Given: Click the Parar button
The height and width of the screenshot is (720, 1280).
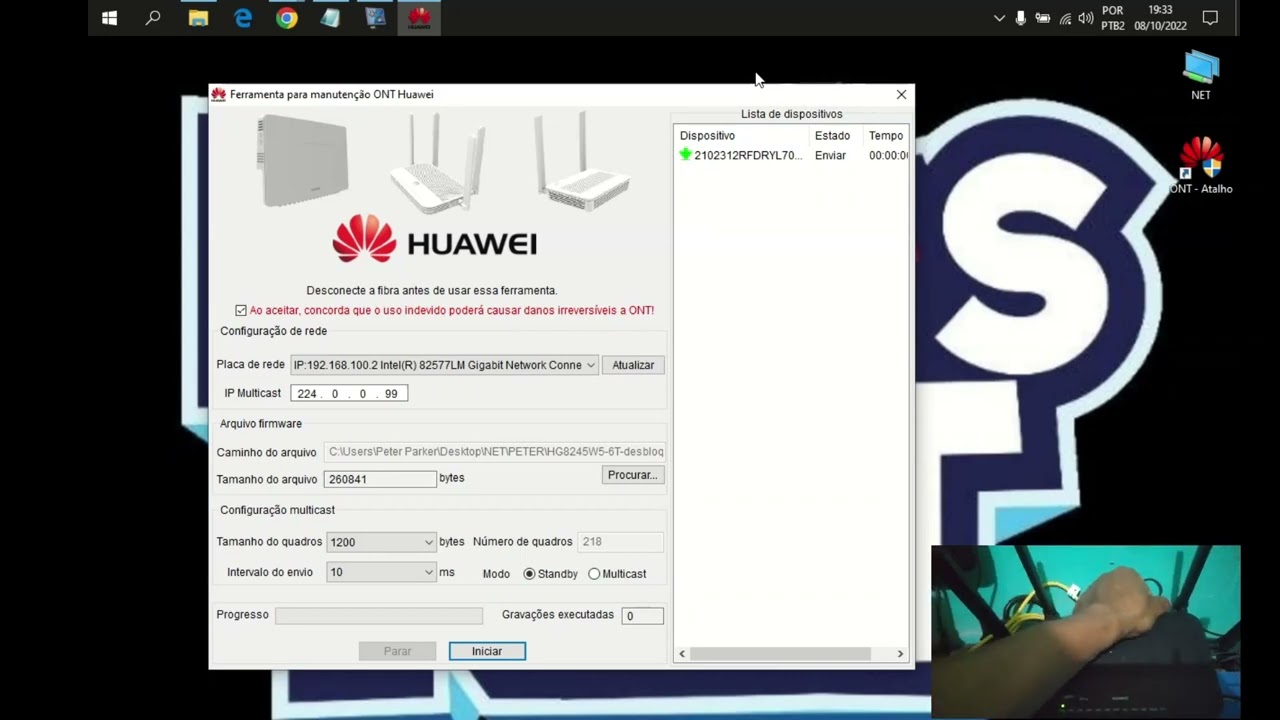Looking at the screenshot, I should pyautogui.click(x=397, y=651).
